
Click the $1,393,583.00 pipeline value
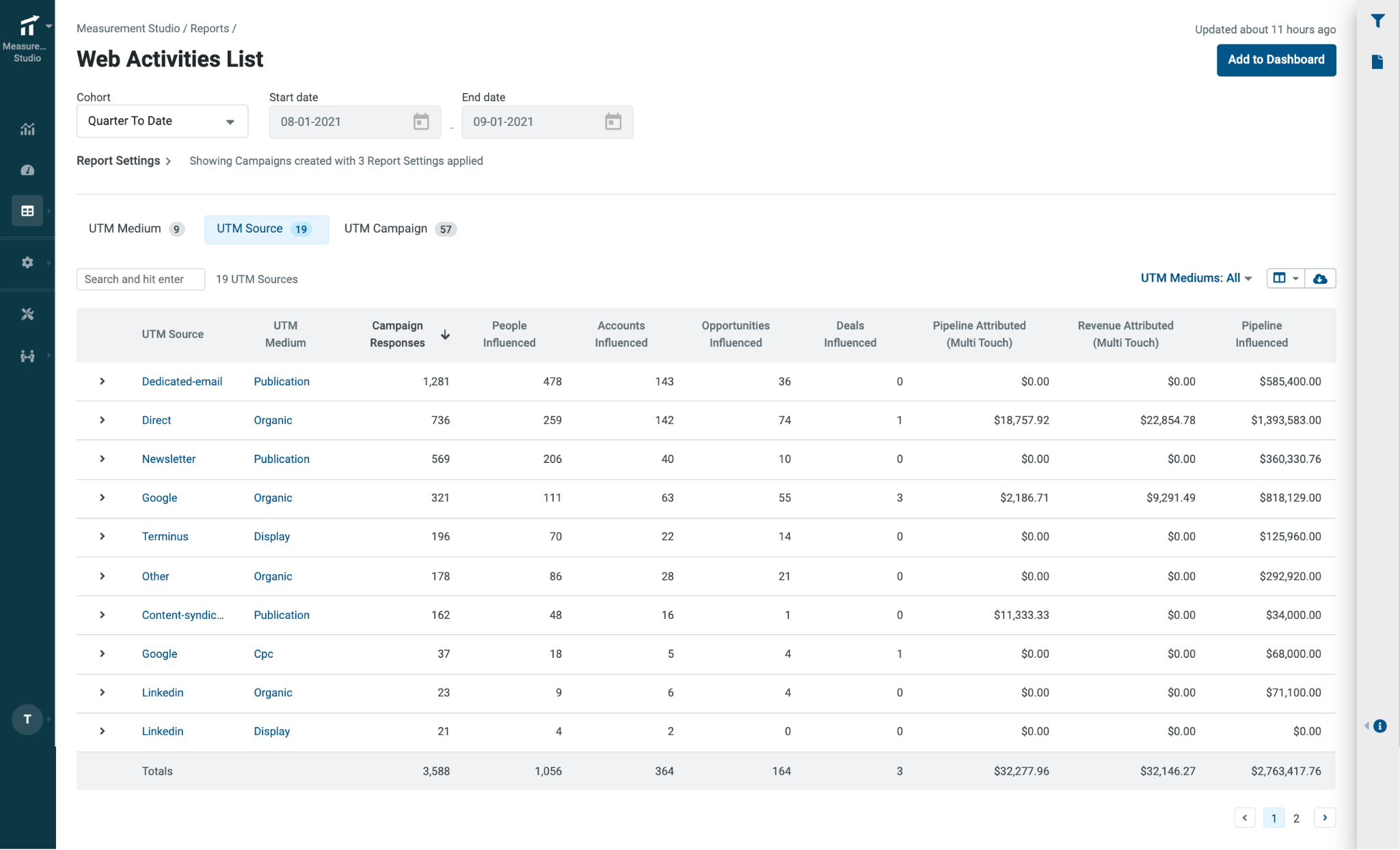click(1286, 421)
